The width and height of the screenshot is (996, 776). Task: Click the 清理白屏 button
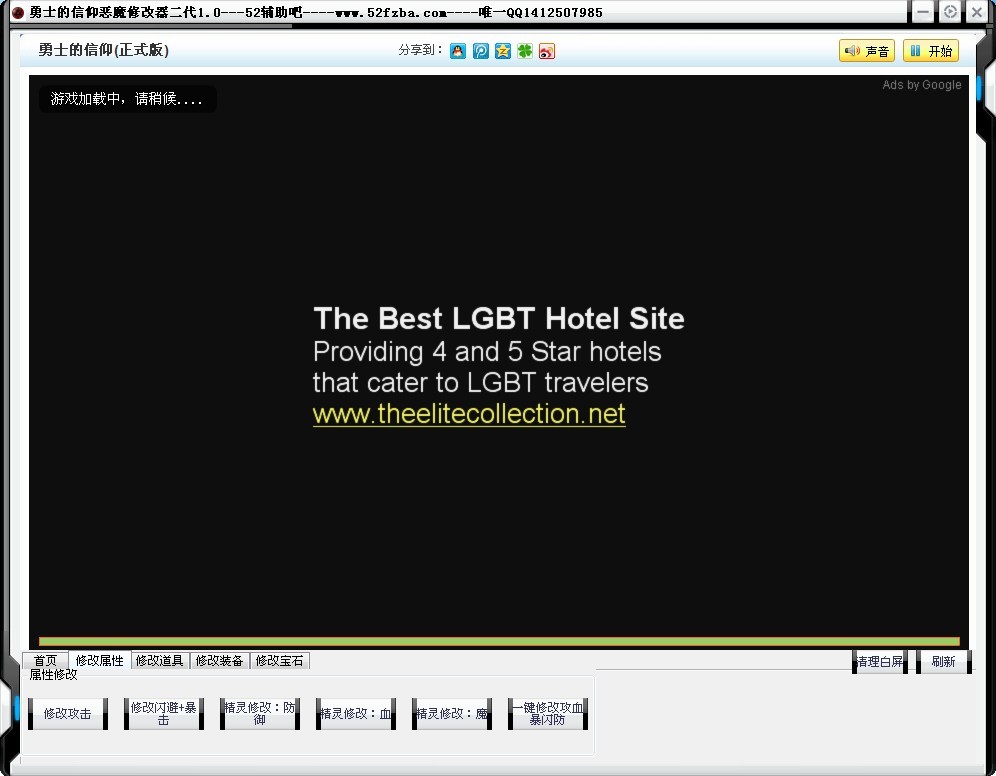[880, 662]
